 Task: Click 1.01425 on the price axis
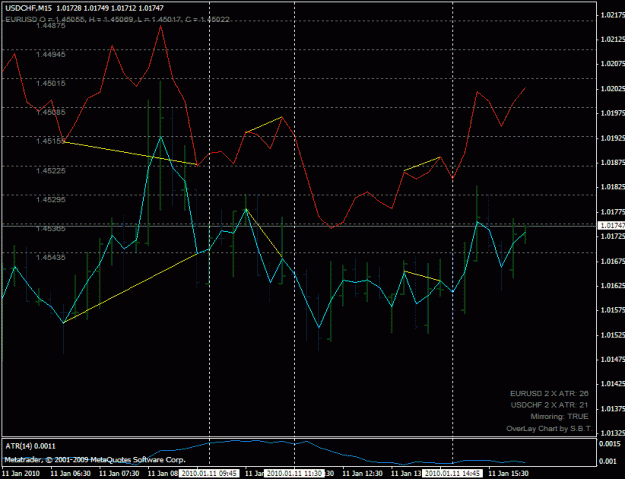point(613,384)
